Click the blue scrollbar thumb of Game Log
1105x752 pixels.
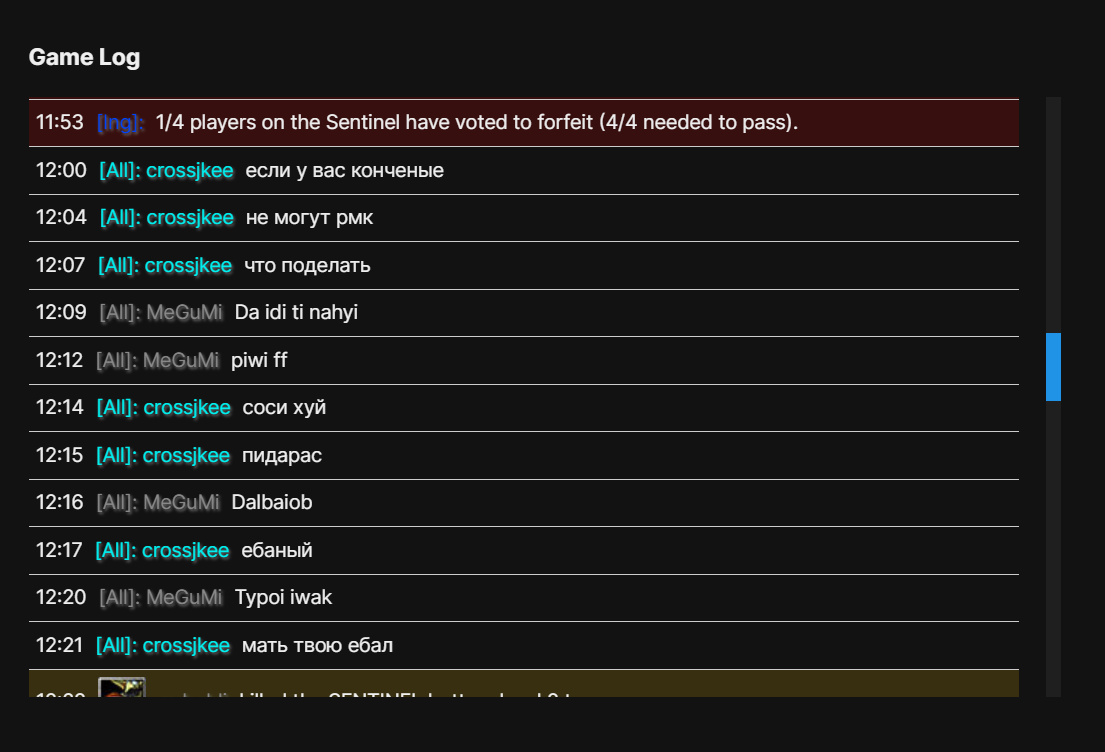[1053, 367]
